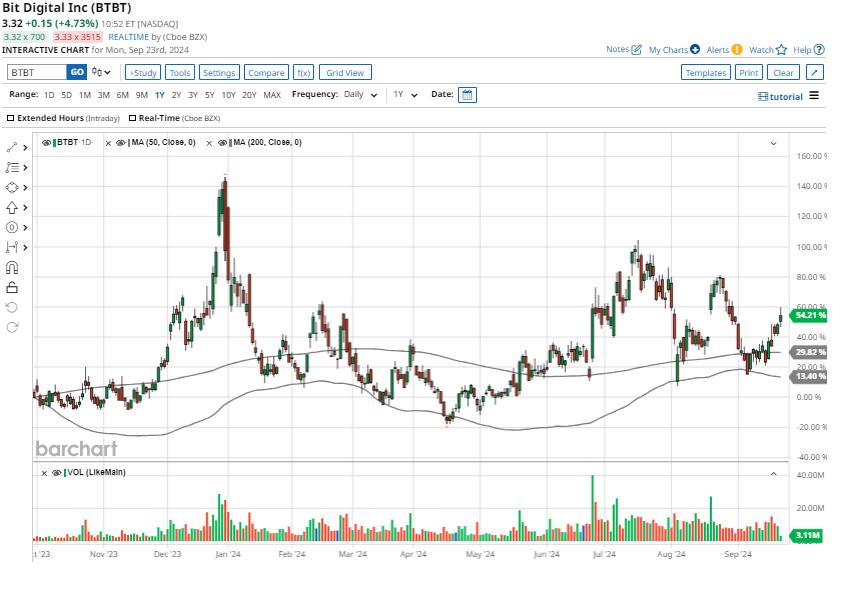
Task: Expand the arrow marker options chevron
Action: click(x=25, y=207)
